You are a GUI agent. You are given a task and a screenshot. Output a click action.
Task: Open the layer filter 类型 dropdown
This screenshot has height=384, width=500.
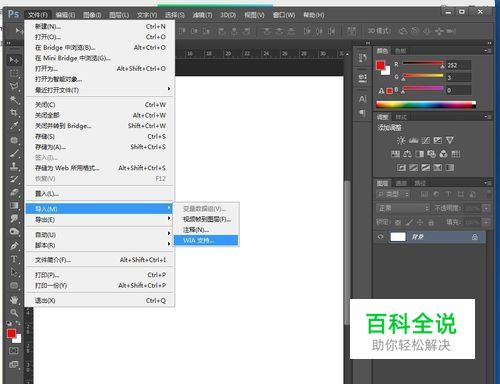pos(393,194)
